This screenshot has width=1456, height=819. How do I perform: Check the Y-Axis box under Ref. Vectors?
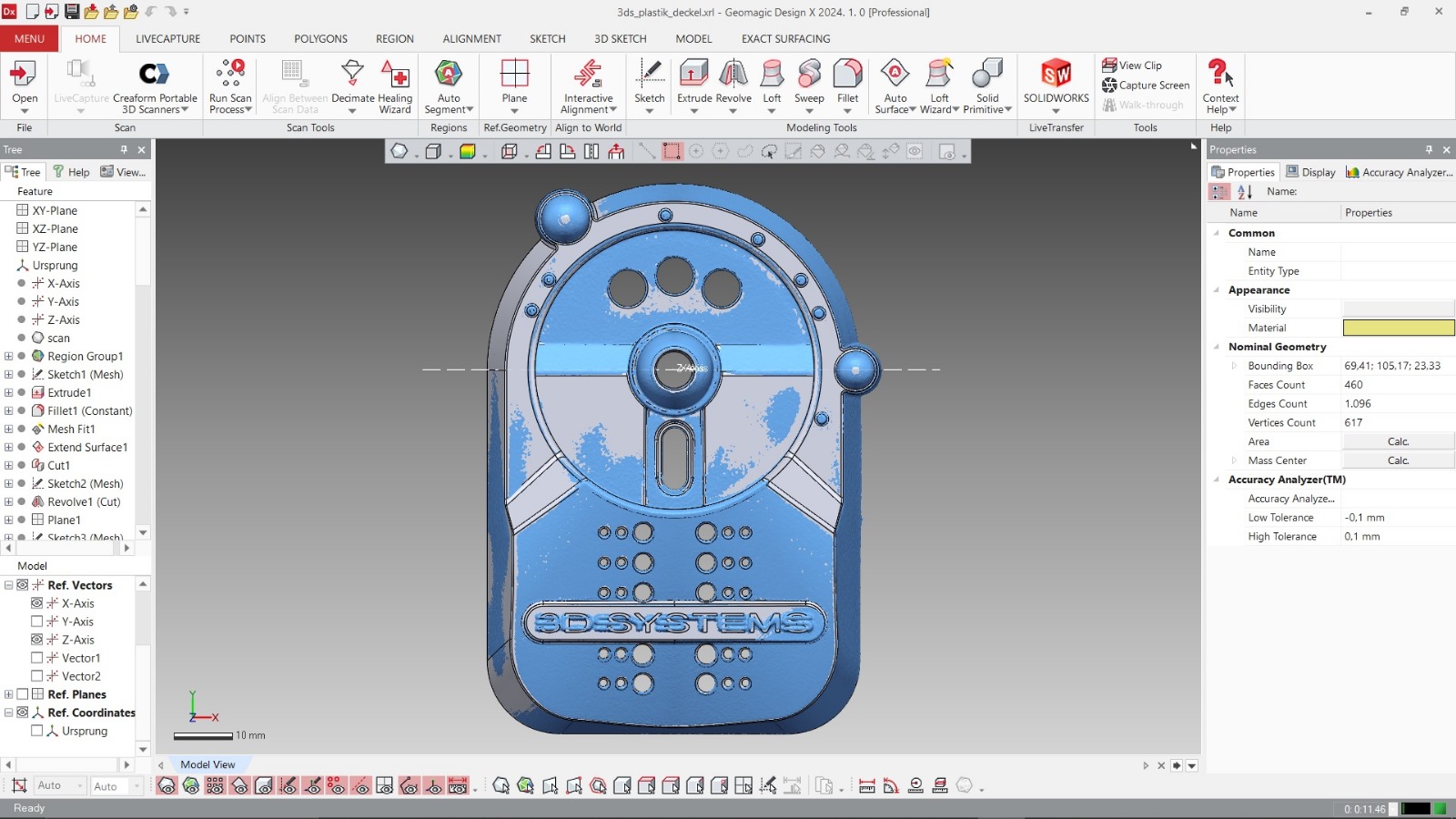coord(37,622)
